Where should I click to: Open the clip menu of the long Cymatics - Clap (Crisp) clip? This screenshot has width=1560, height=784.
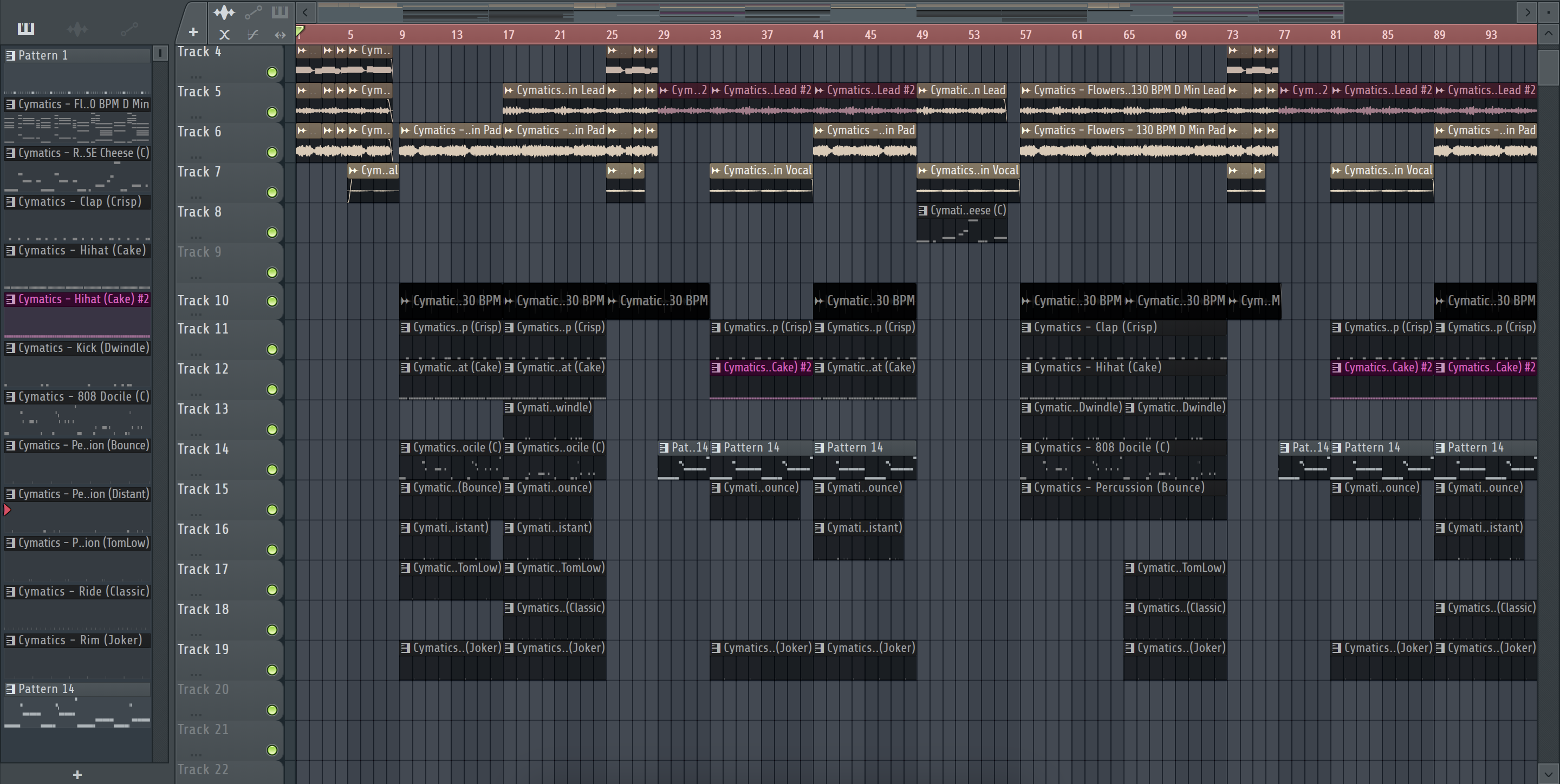[1026, 328]
